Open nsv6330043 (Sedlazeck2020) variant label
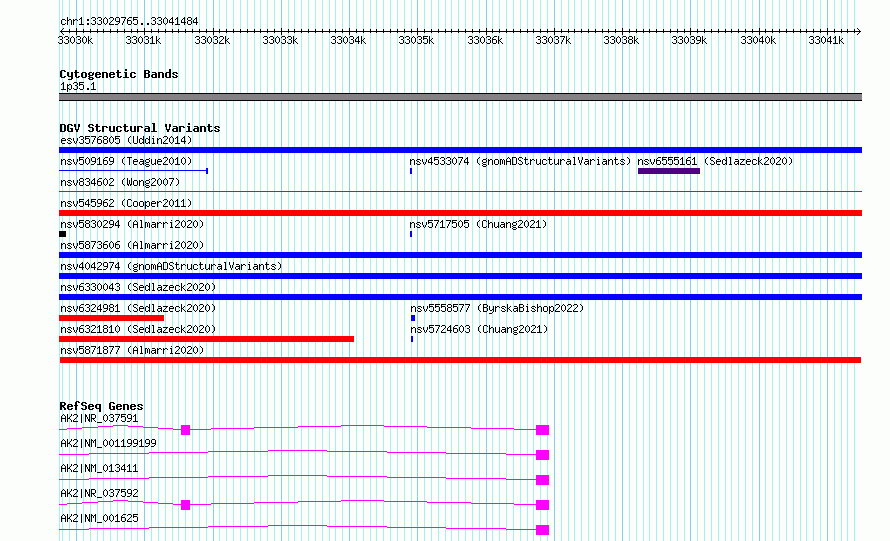890x541 pixels. [x=138, y=287]
